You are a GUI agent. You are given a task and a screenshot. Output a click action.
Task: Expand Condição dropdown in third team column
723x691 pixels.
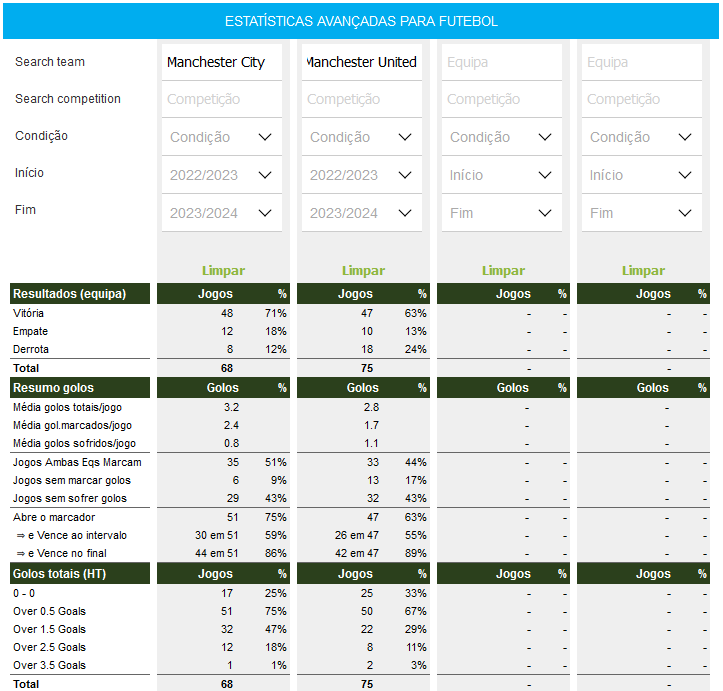click(502, 137)
